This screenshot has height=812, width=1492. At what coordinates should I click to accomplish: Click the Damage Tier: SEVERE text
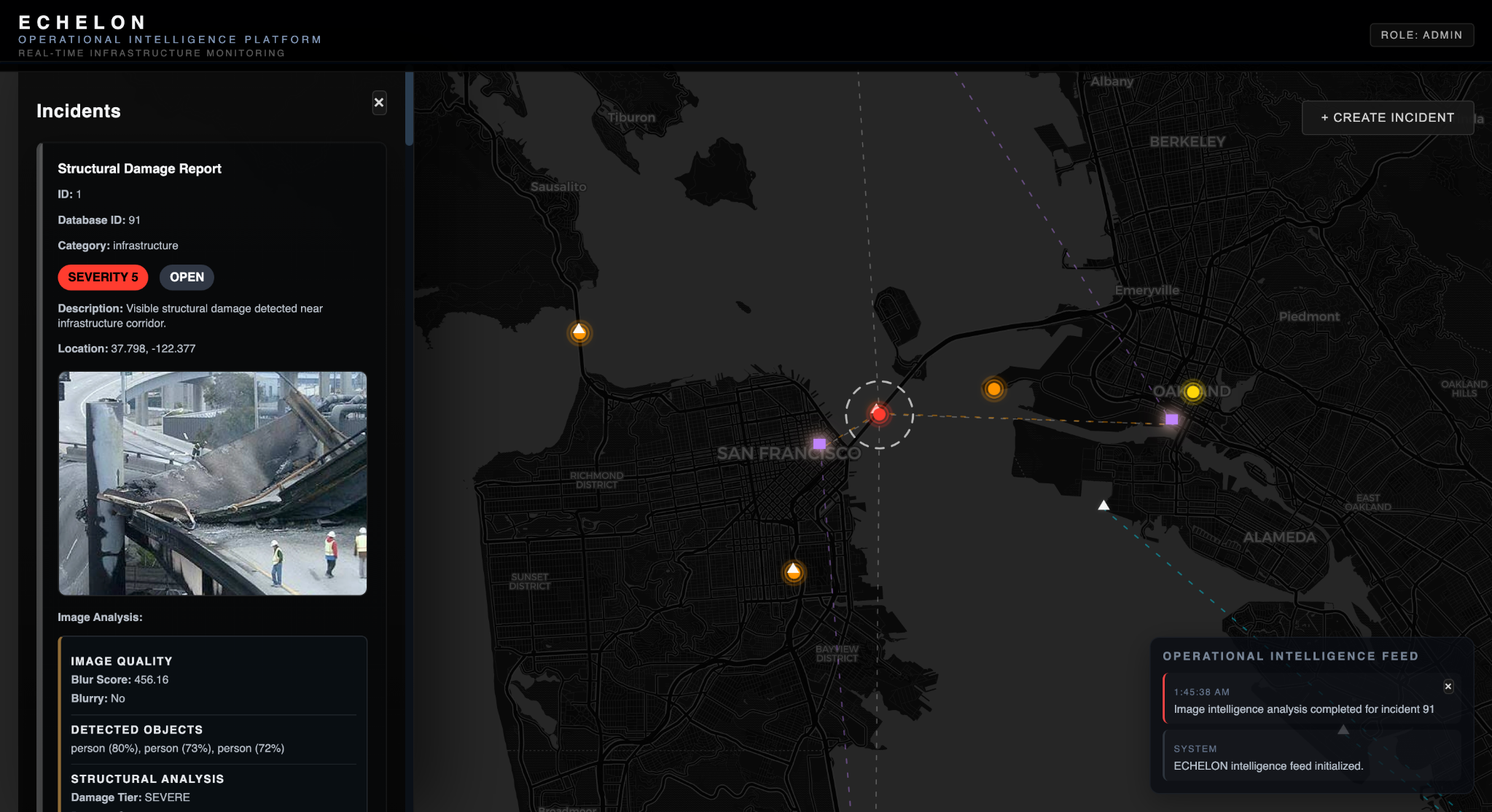pos(130,797)
